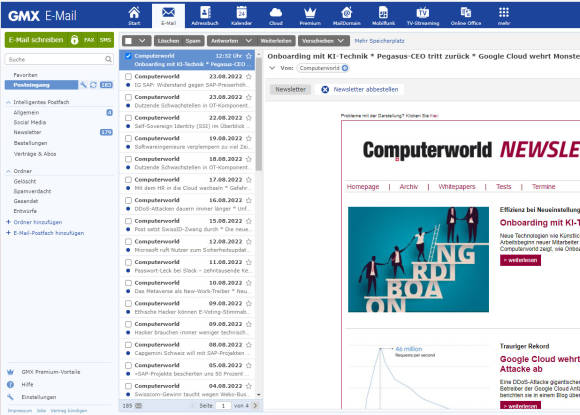580x415 pixels.
Task: Open the Kalender icon
Action: point(241,16)
